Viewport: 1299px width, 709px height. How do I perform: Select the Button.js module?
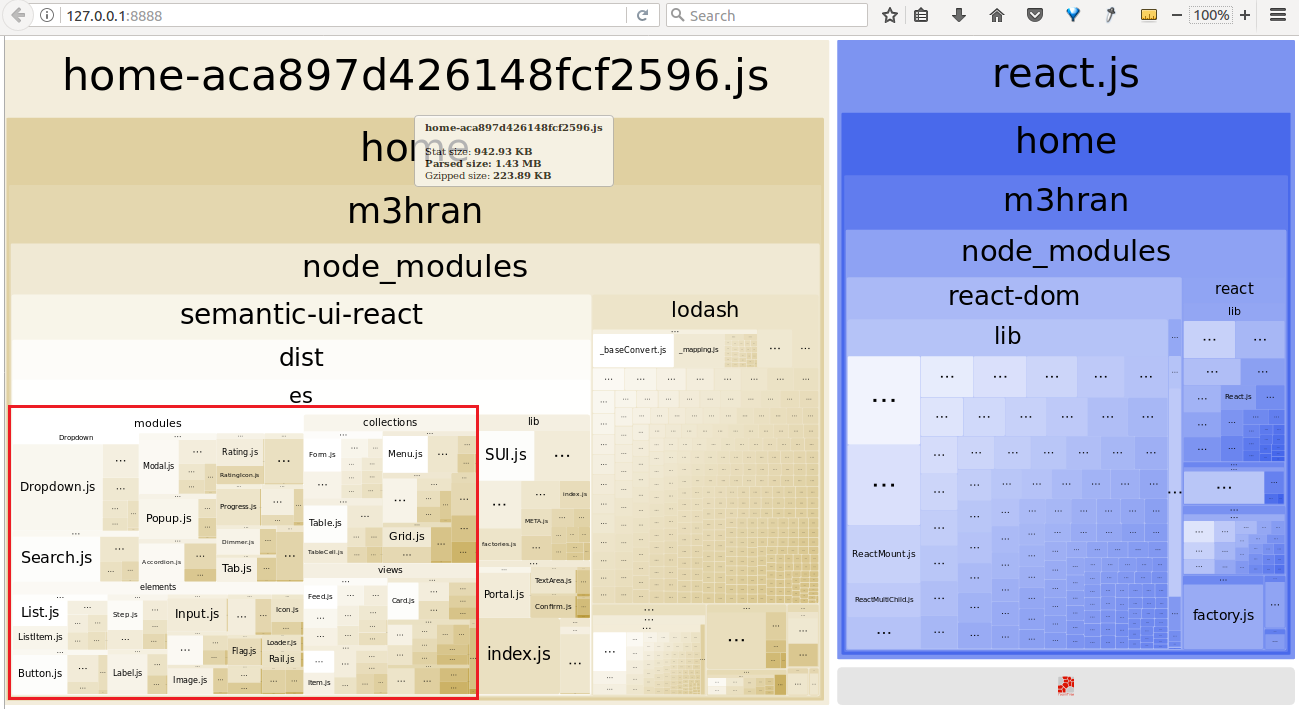(40, 673)
